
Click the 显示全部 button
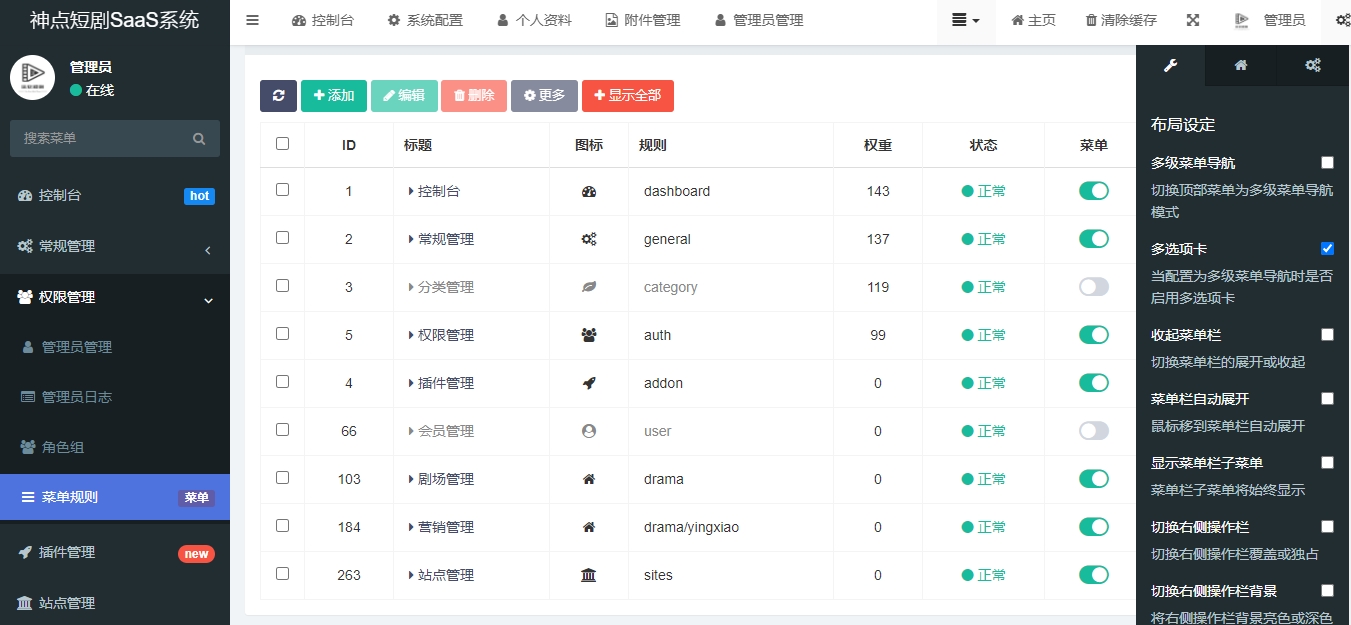click(x=628, y=96)
